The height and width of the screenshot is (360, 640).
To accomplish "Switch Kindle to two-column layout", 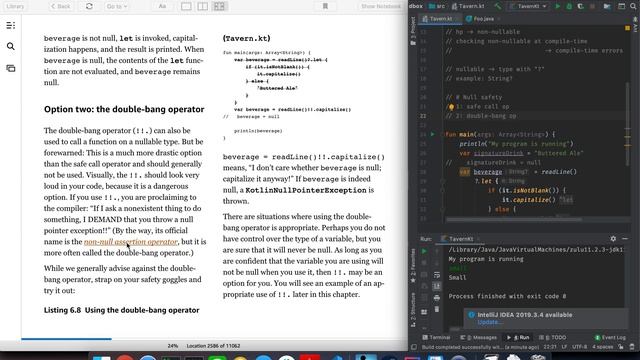I will [202, 6].
